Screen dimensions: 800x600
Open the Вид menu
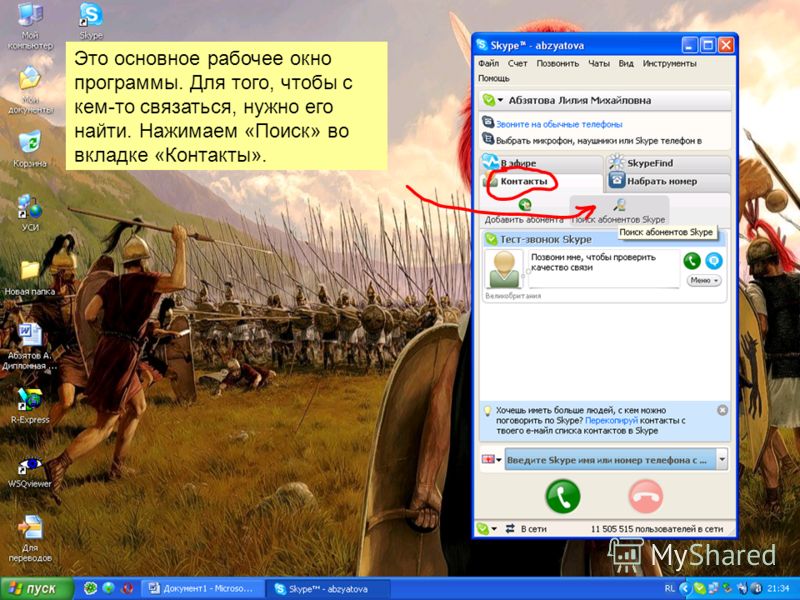point(626,63)
